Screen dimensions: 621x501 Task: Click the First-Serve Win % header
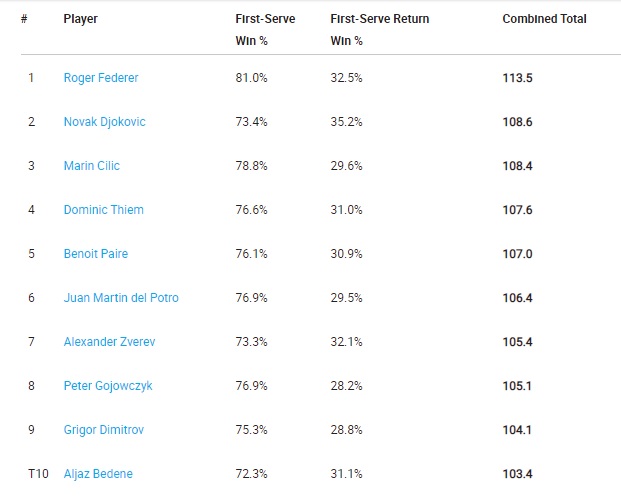tap(265, 30)
